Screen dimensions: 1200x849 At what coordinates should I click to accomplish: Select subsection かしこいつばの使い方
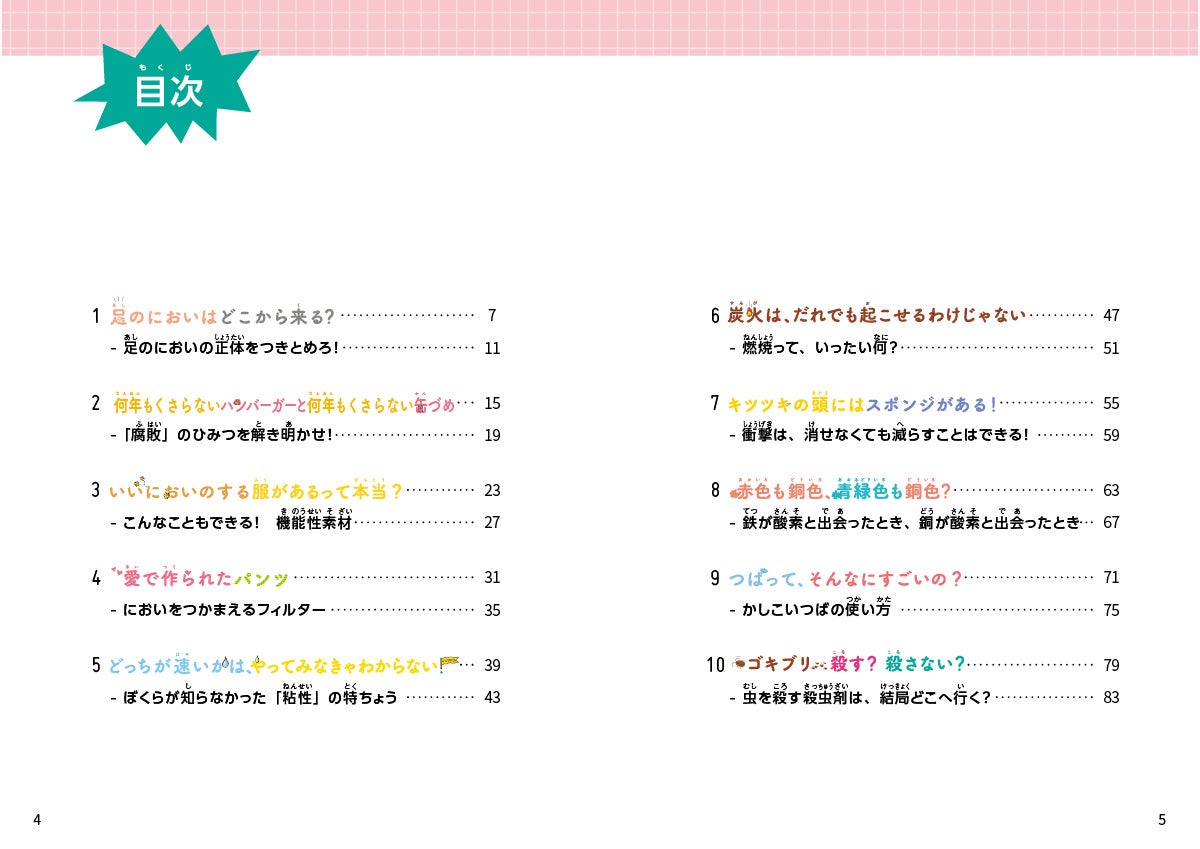816,610
